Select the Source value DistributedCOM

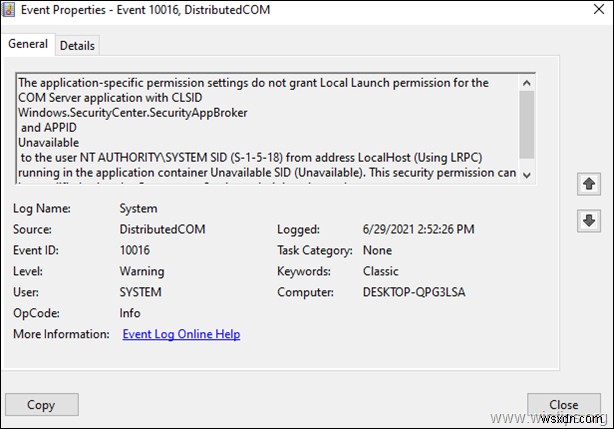162,229
